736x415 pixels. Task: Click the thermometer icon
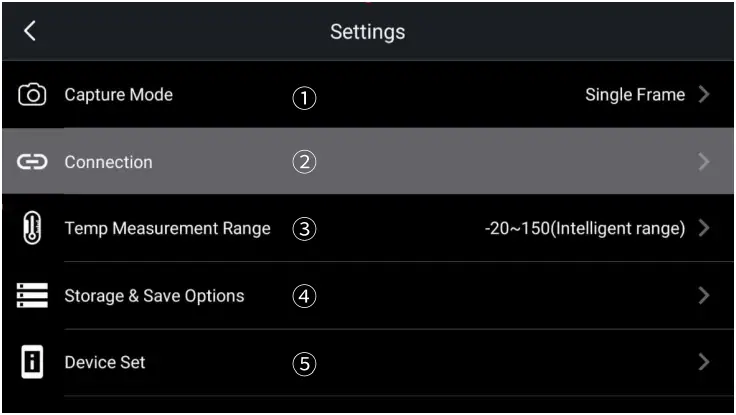pos(32,228)
